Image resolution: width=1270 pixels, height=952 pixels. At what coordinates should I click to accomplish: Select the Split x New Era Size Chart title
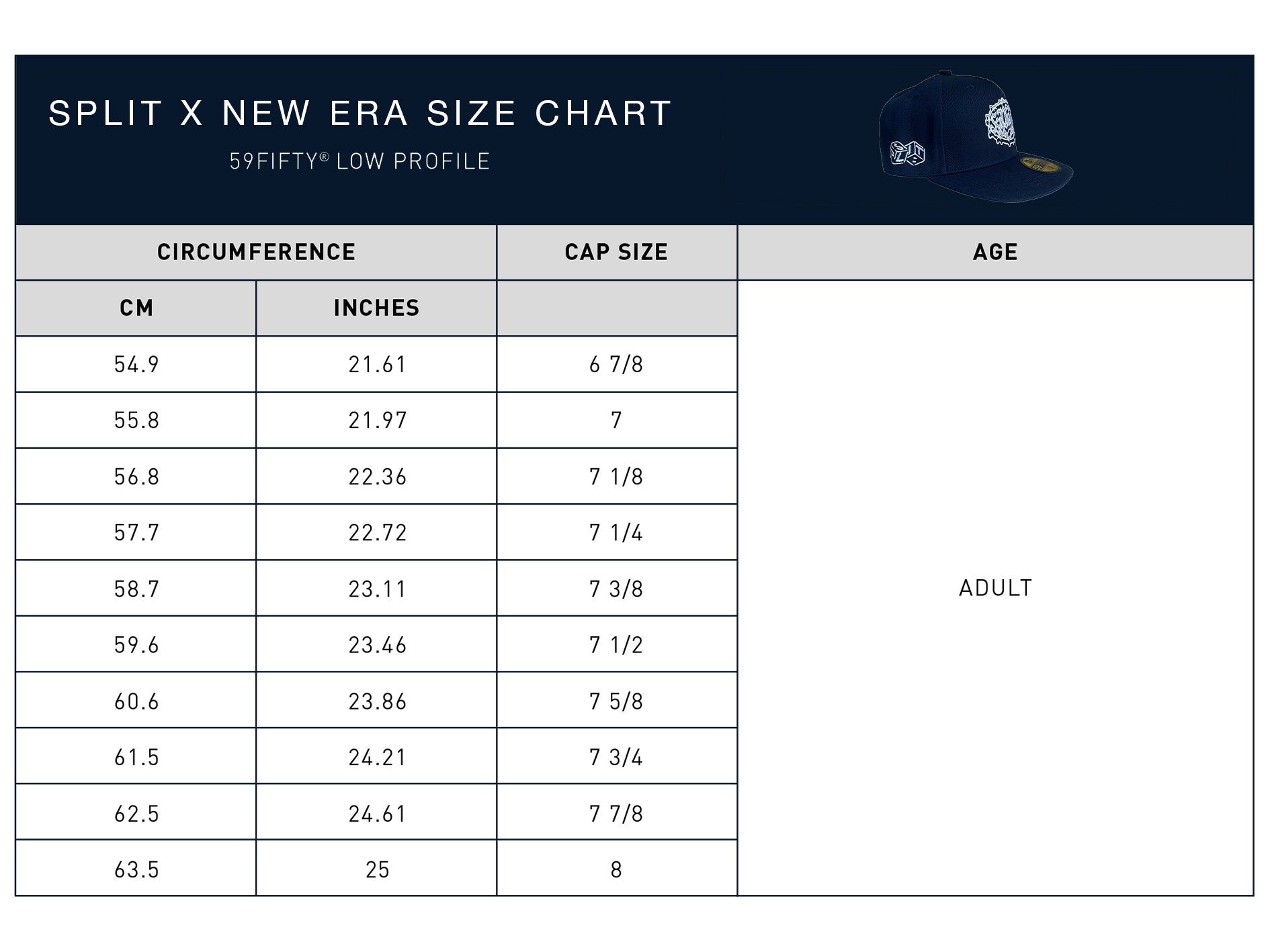360,113
